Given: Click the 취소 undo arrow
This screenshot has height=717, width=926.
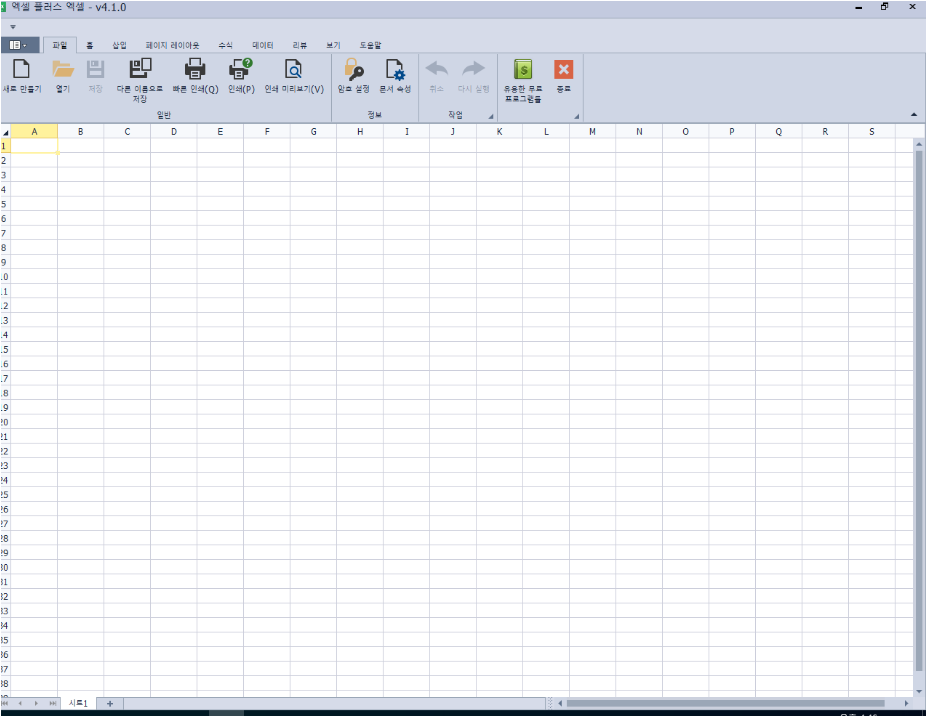Looking at the screenshot, I should [x=436, y=69].
